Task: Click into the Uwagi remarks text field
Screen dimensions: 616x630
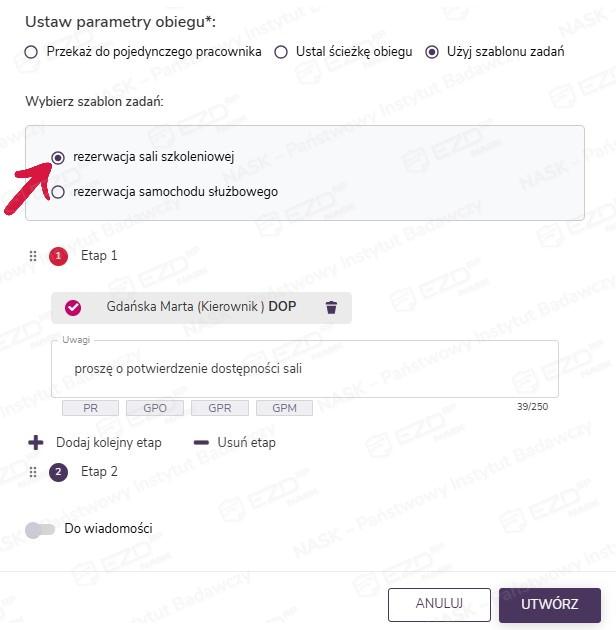Action: [304, 369]
